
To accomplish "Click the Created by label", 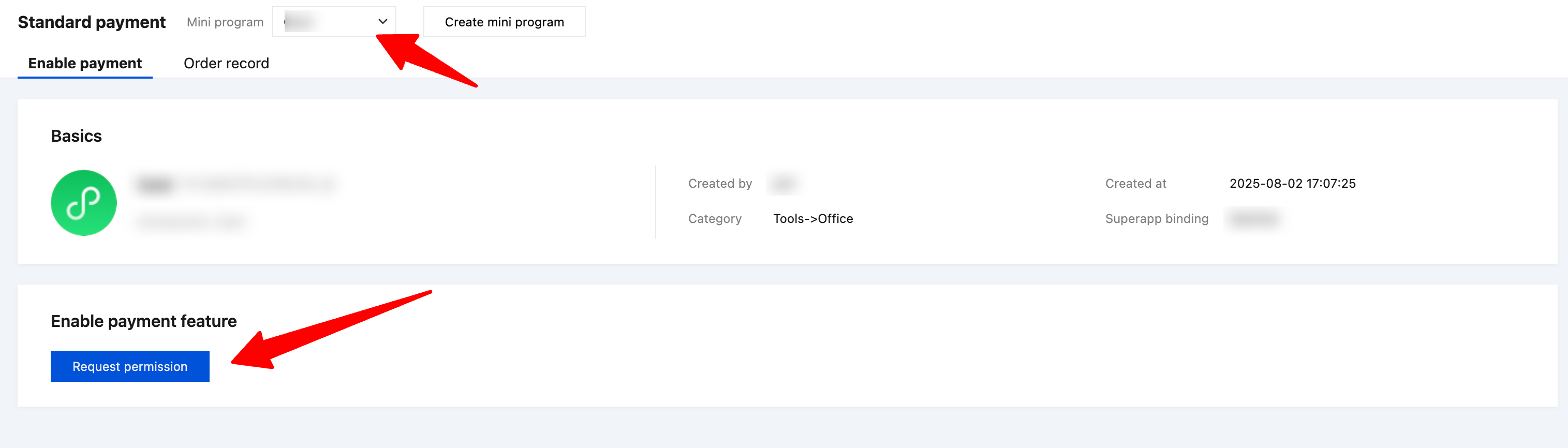I will [x=719, y=183].
